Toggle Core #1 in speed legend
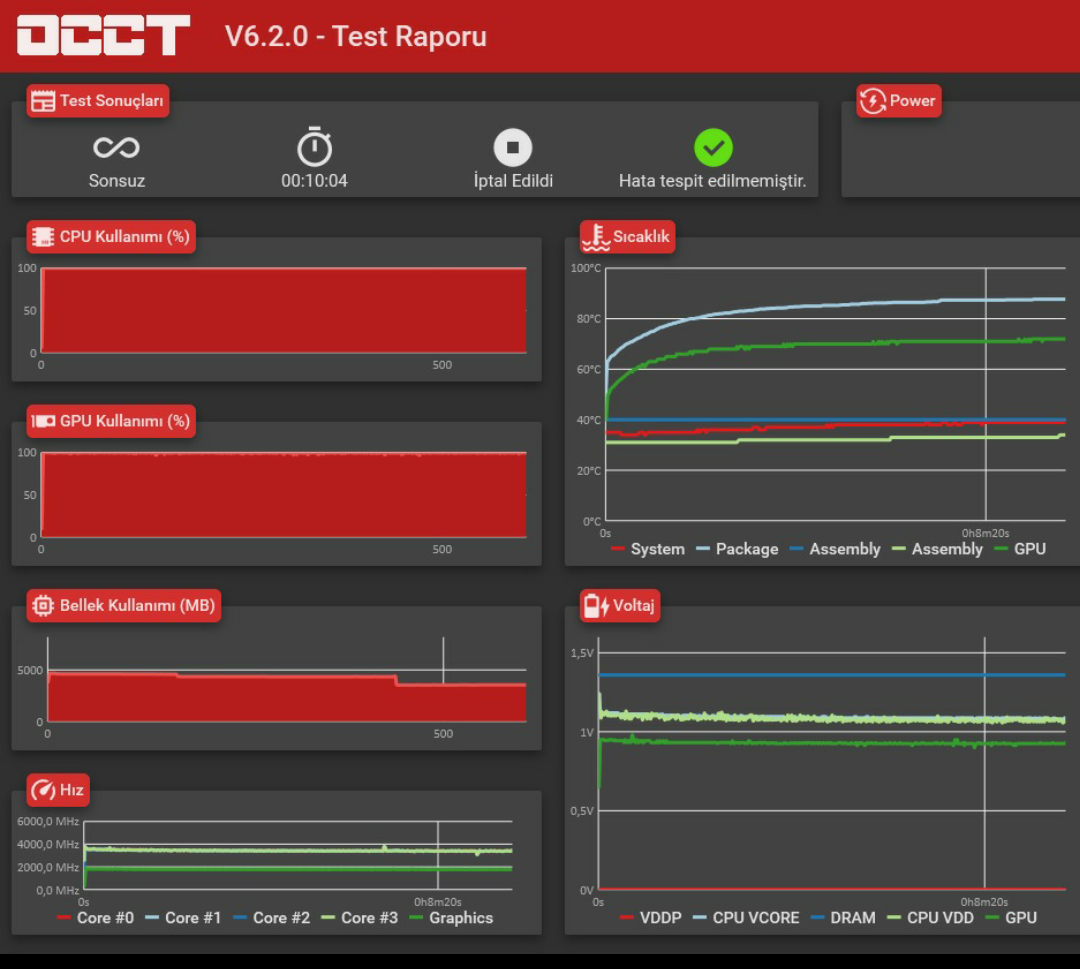Viewport: 1080px width, 969px height. [183, 917]
